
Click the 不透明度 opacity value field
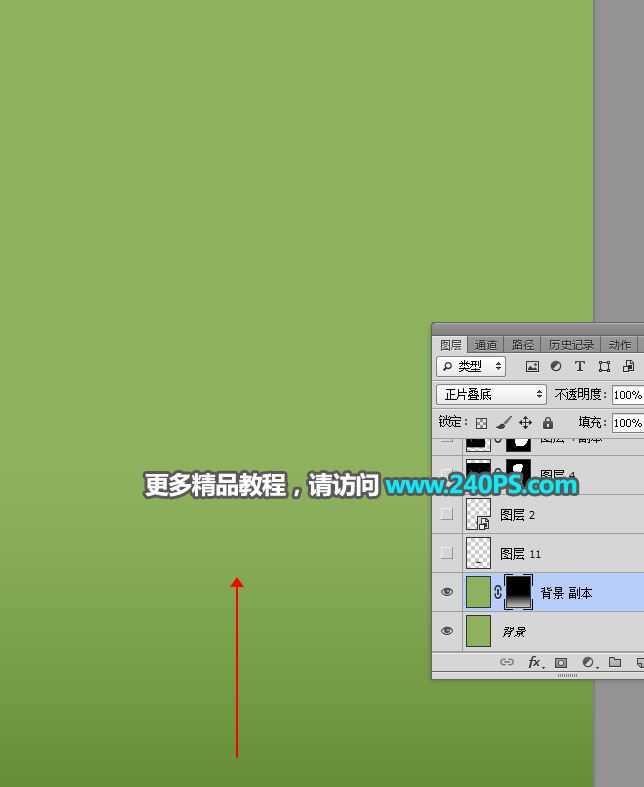(627, 395)
